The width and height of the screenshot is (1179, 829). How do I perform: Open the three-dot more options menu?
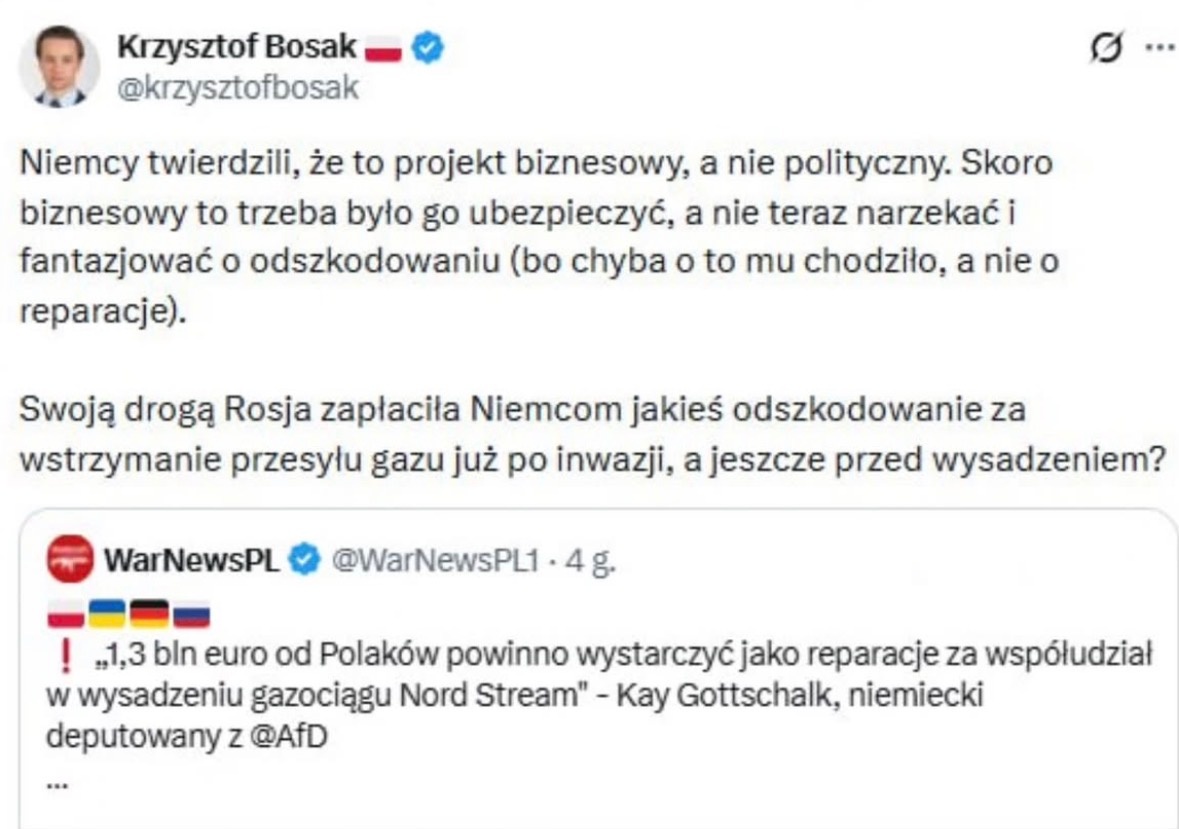(x=1160, y=47)
